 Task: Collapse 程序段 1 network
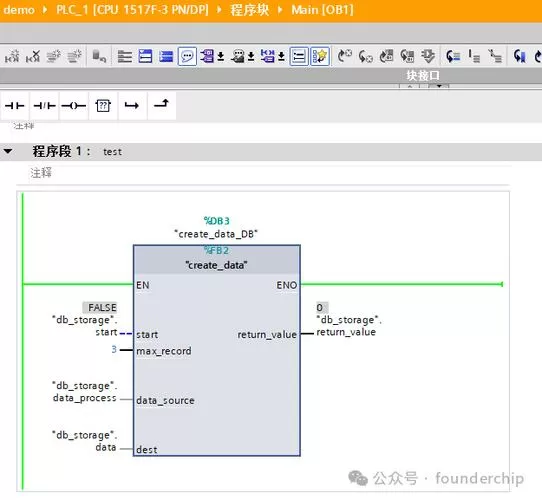[x=8, y=151]
